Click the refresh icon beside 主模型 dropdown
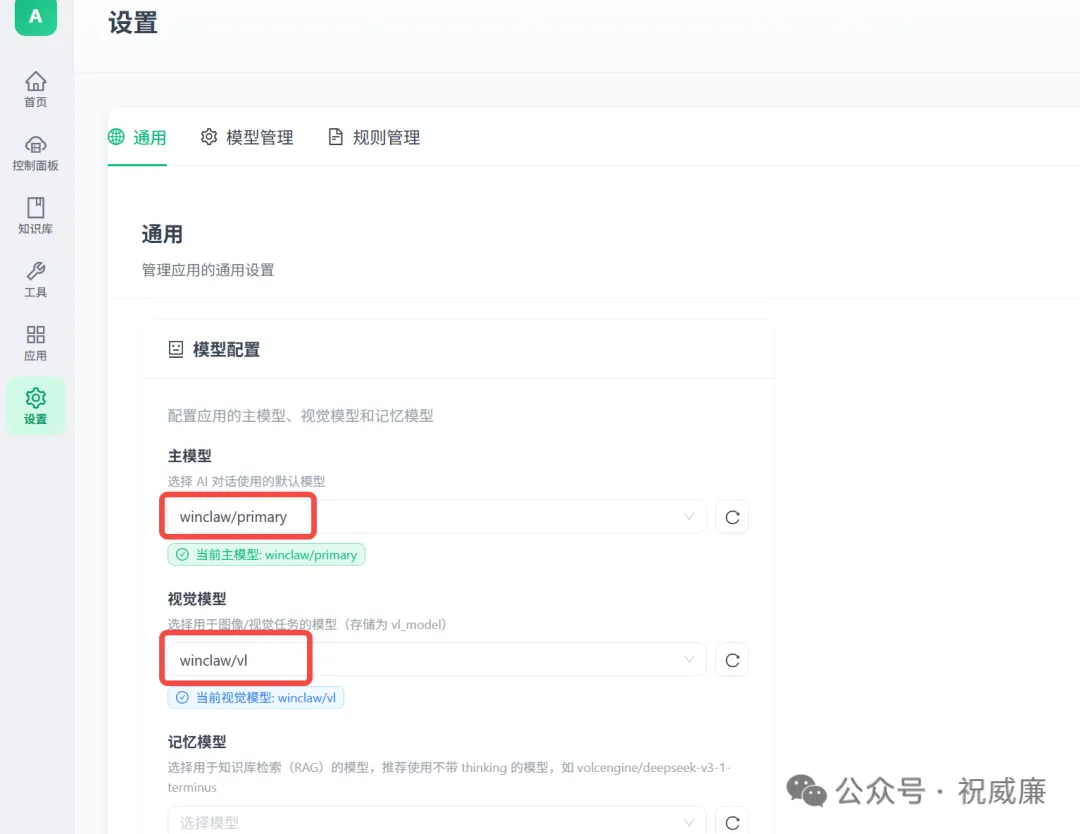1080x834 pixels. (x=731, y=516)
